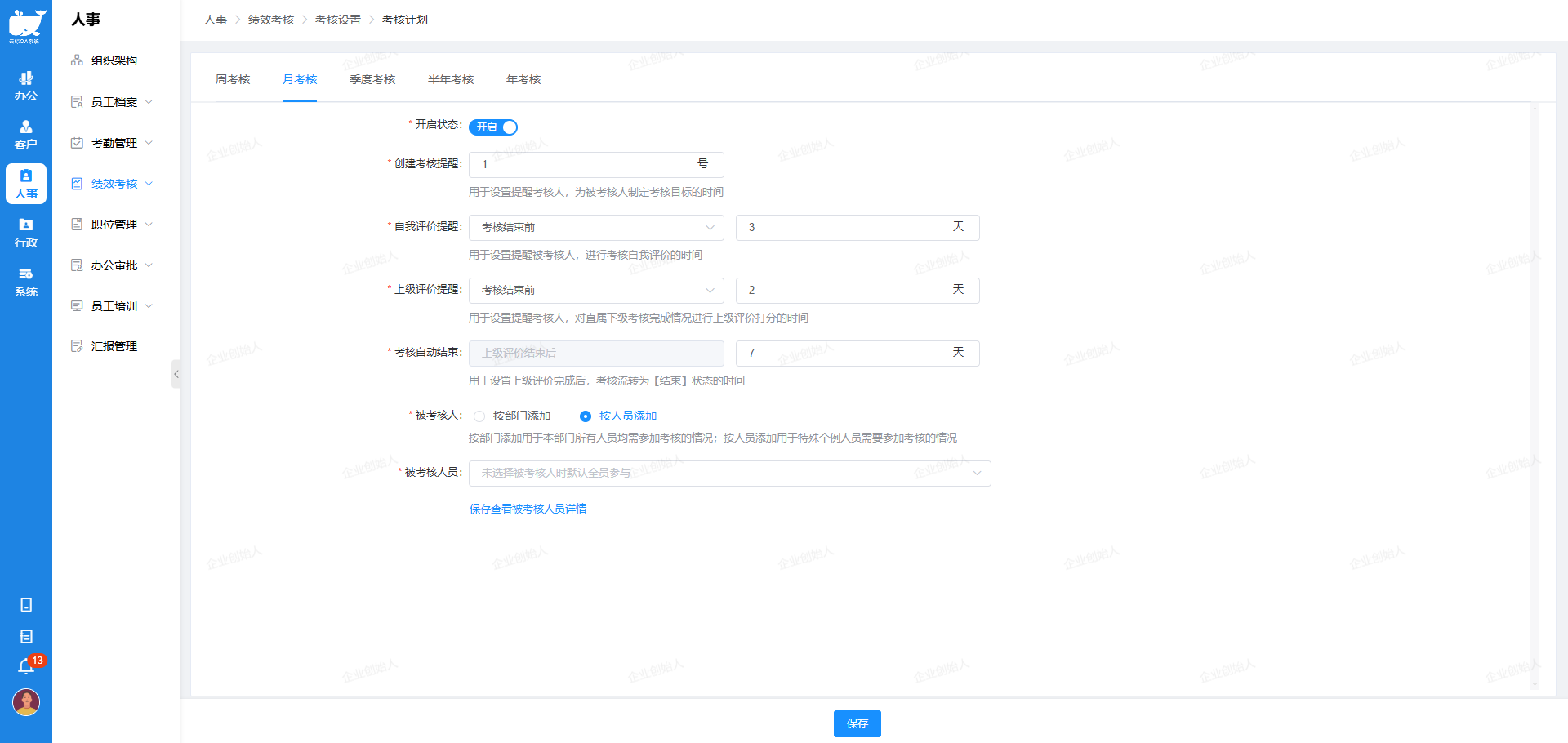Select the 按部门添加 radio option

click(x=479, y=416)
